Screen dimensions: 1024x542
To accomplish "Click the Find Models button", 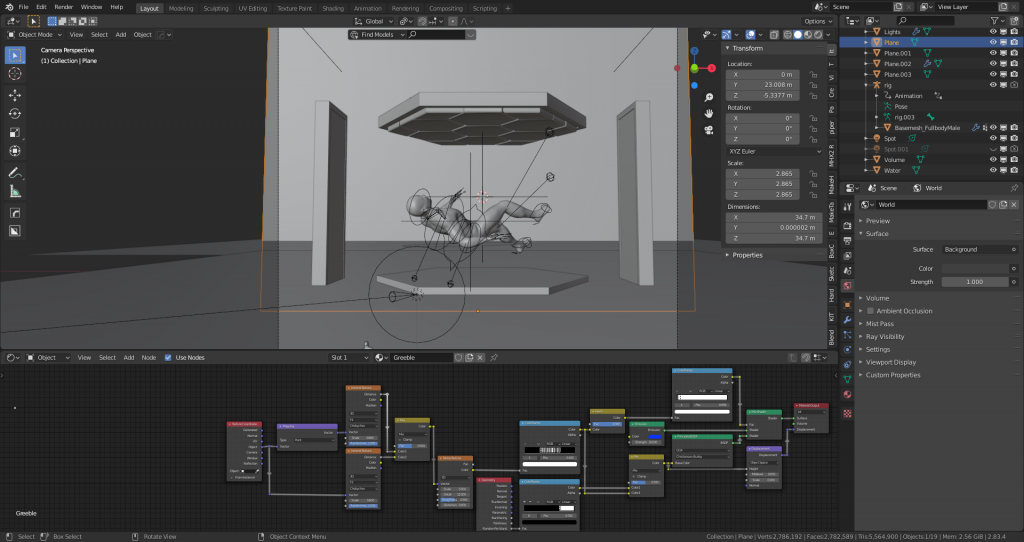I will (x=377, y=35).
